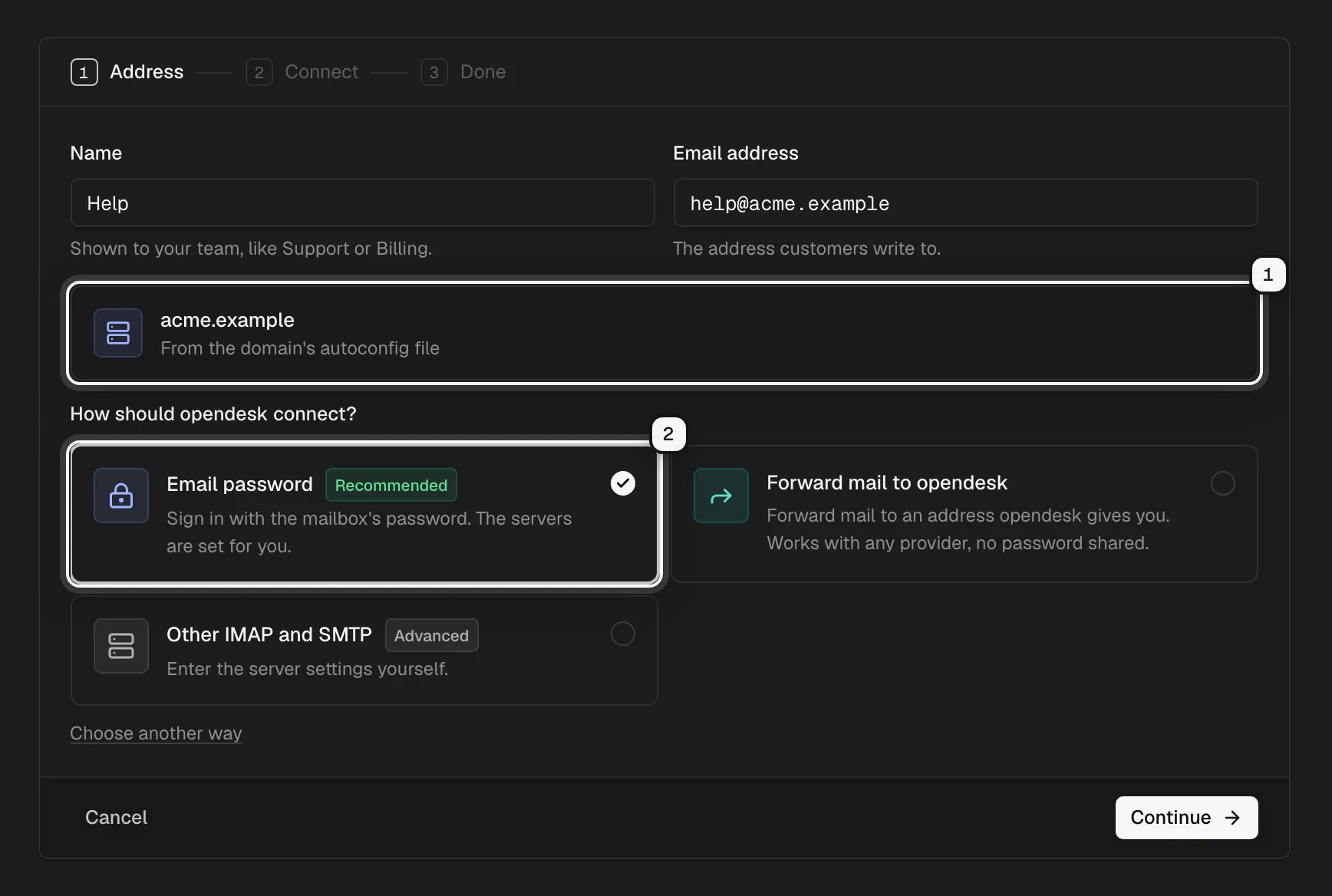Click the 'Works with any provider' description
Image resolution: width=1332 pixels, height=896 pixels.
pos(958,543)
